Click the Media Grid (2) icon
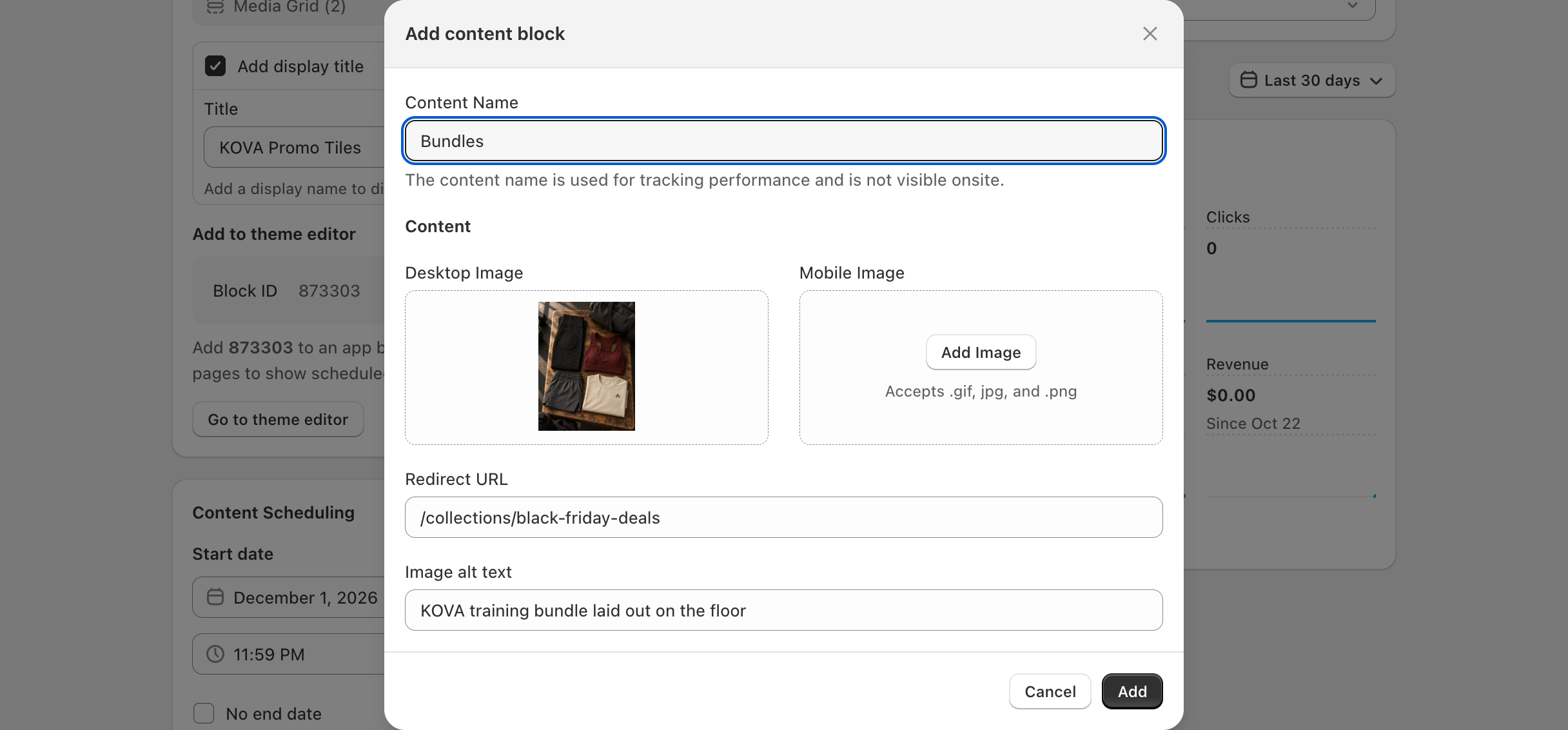Screen dimensions: 1568x730 coord(215,6)
